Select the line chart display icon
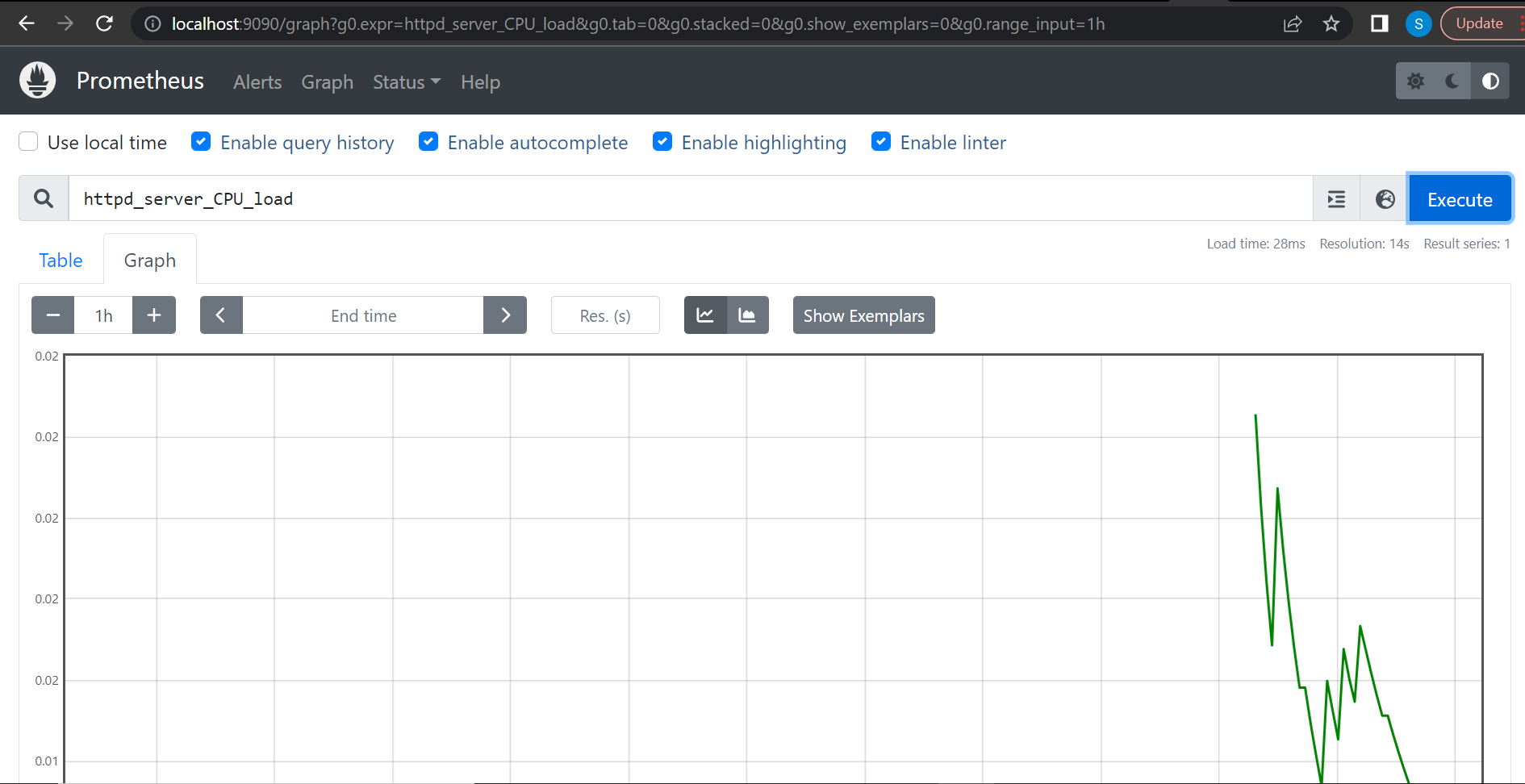Image resolution: width=1525 pixels, height=784 pixels. coord(705,315)
